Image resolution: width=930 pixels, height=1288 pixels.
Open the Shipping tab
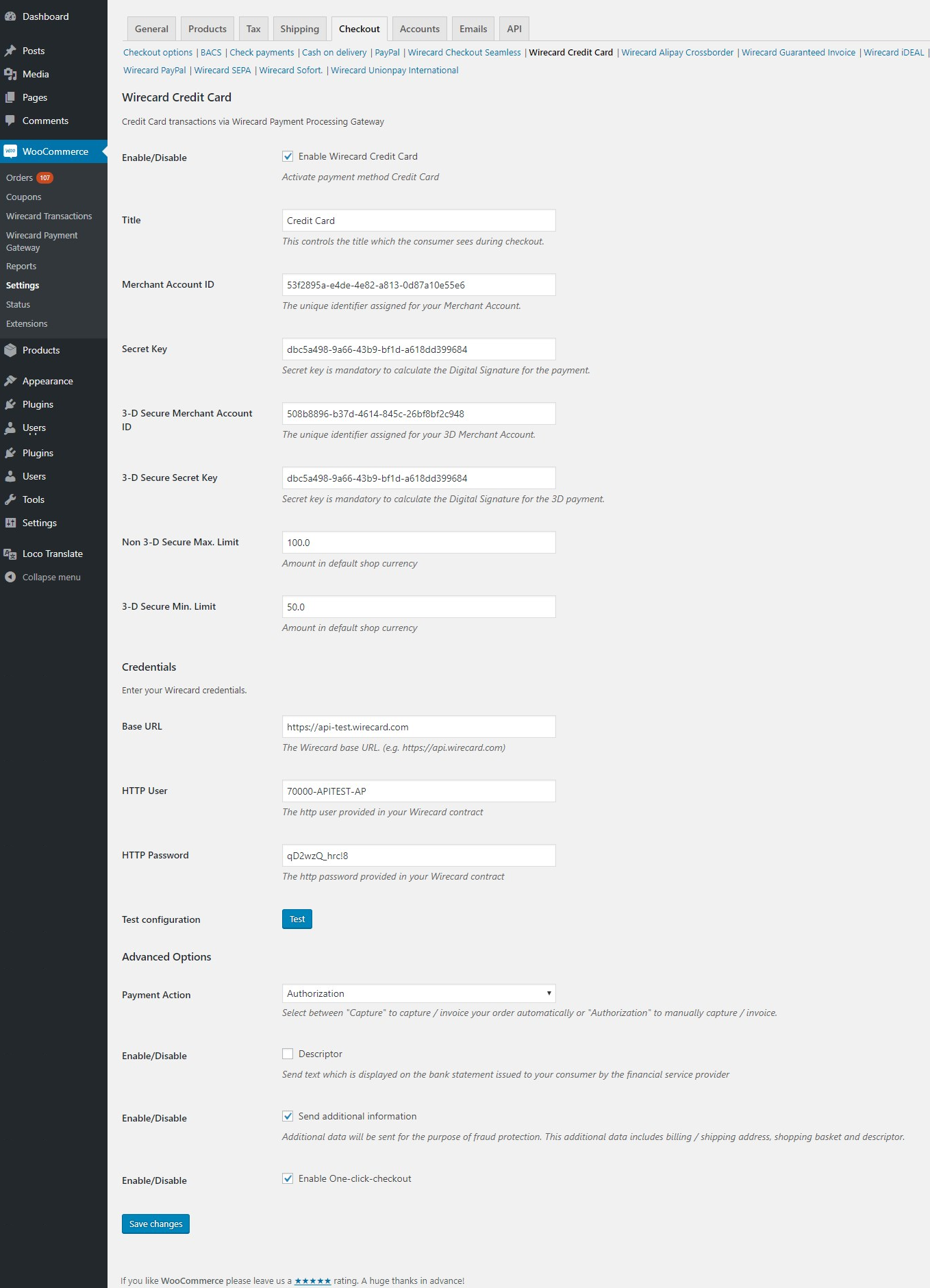coord(299,29)
